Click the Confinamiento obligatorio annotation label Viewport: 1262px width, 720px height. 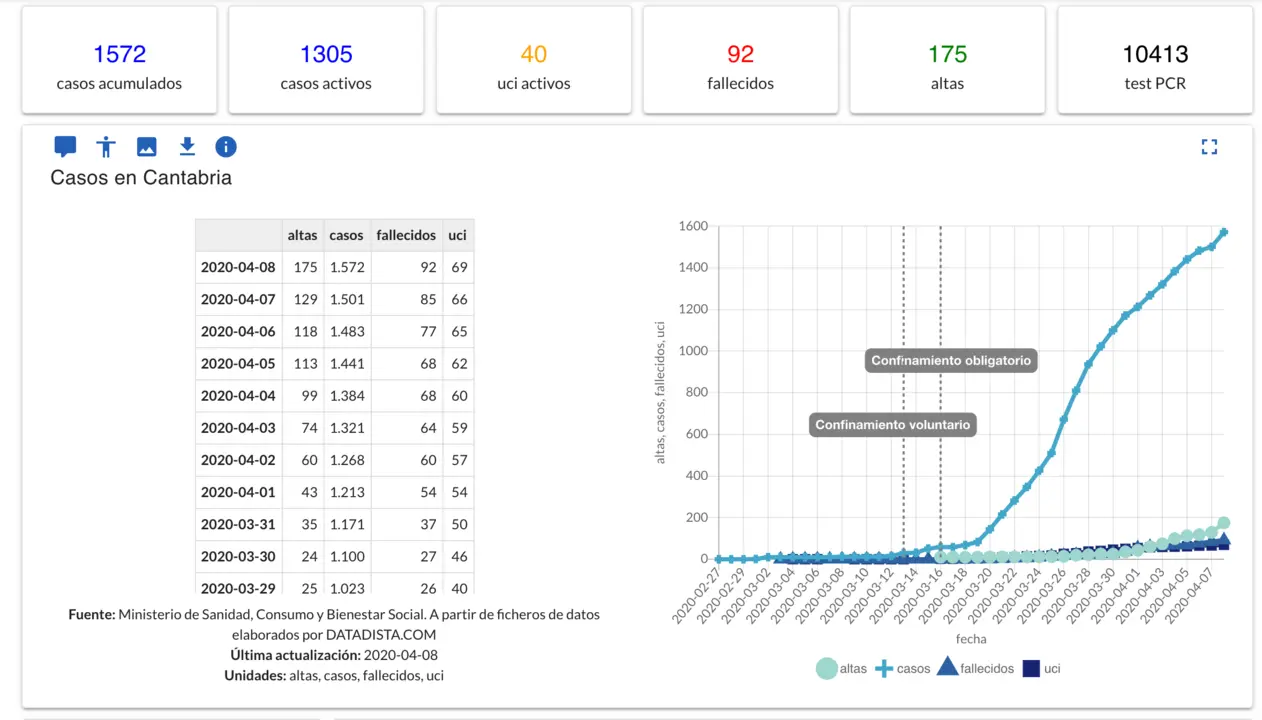(950, 360)
